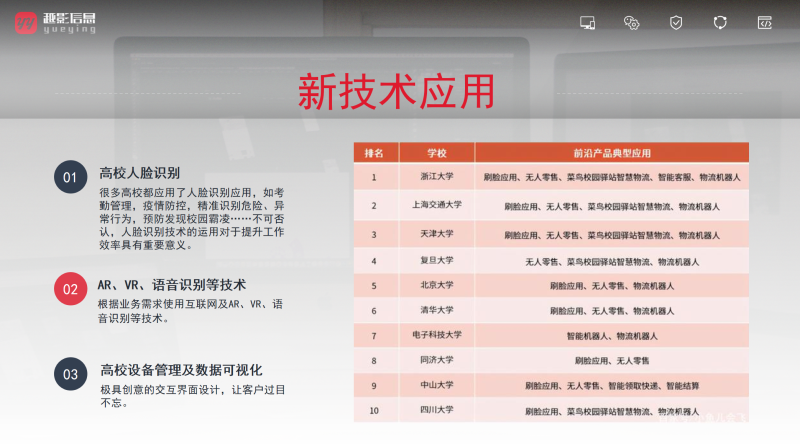This screenshot has width=800, height=447.
Task: Click the 03 numbered circle badge
Action: tap(70, 374)
